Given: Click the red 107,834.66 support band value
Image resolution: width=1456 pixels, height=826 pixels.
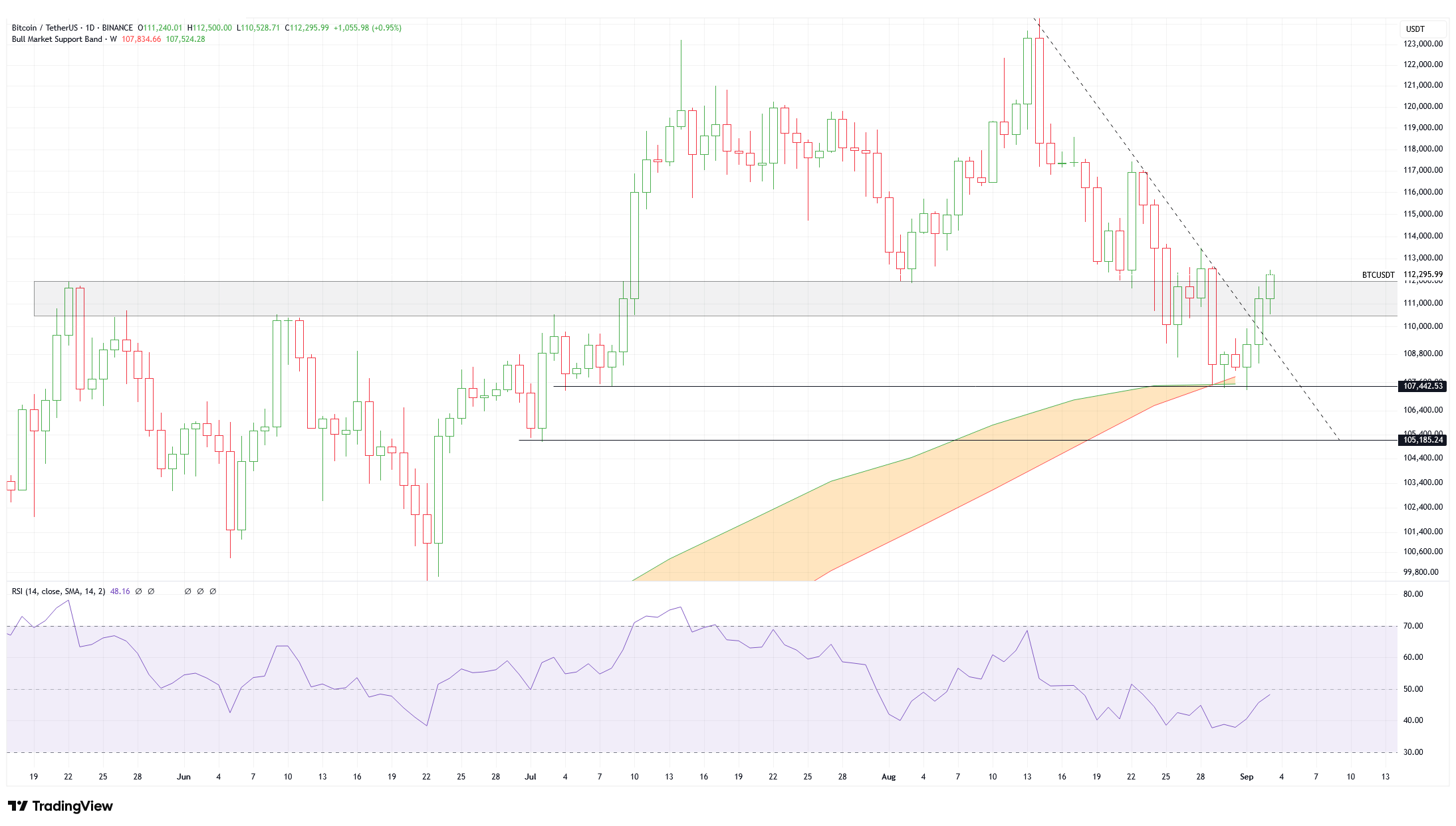Looking at the screenshot, I should point(141,39).
